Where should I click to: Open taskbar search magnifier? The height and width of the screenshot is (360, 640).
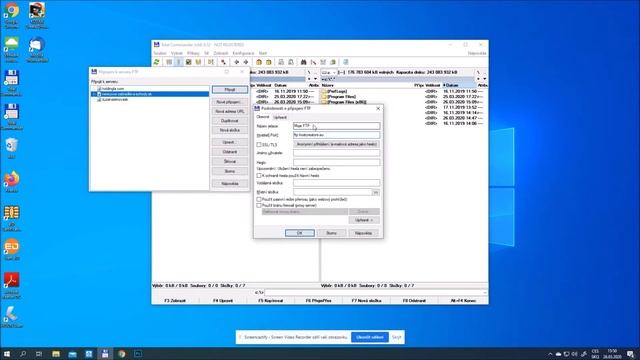point(23,354)
